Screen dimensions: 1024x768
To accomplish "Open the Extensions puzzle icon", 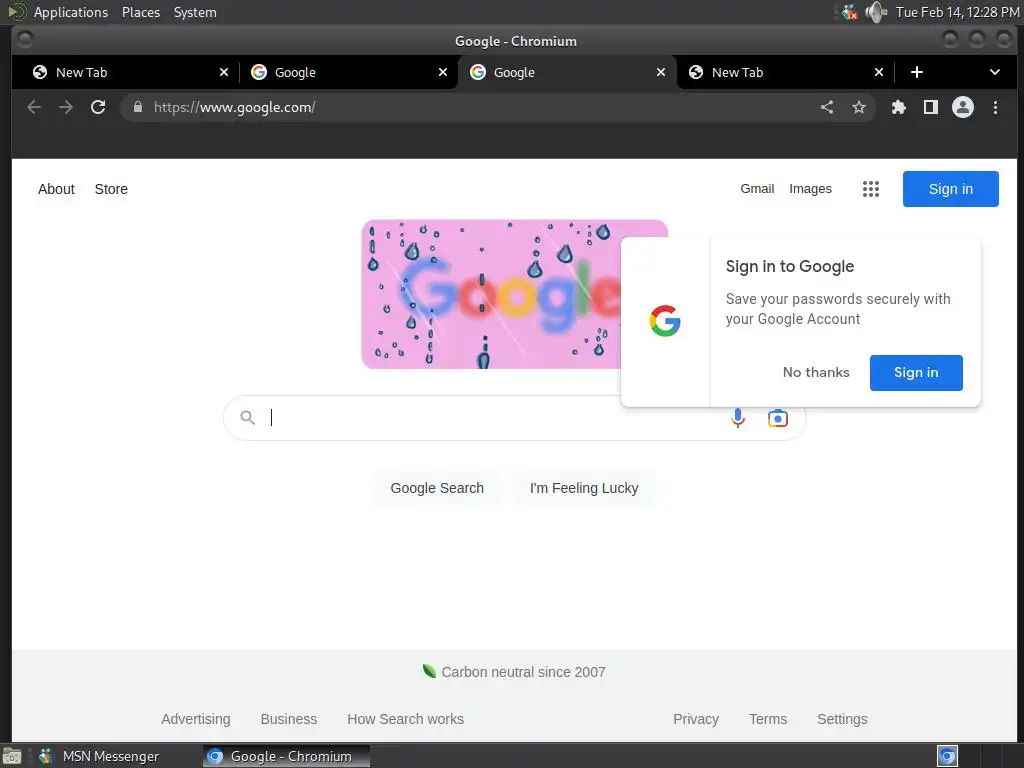I will 899,107.
